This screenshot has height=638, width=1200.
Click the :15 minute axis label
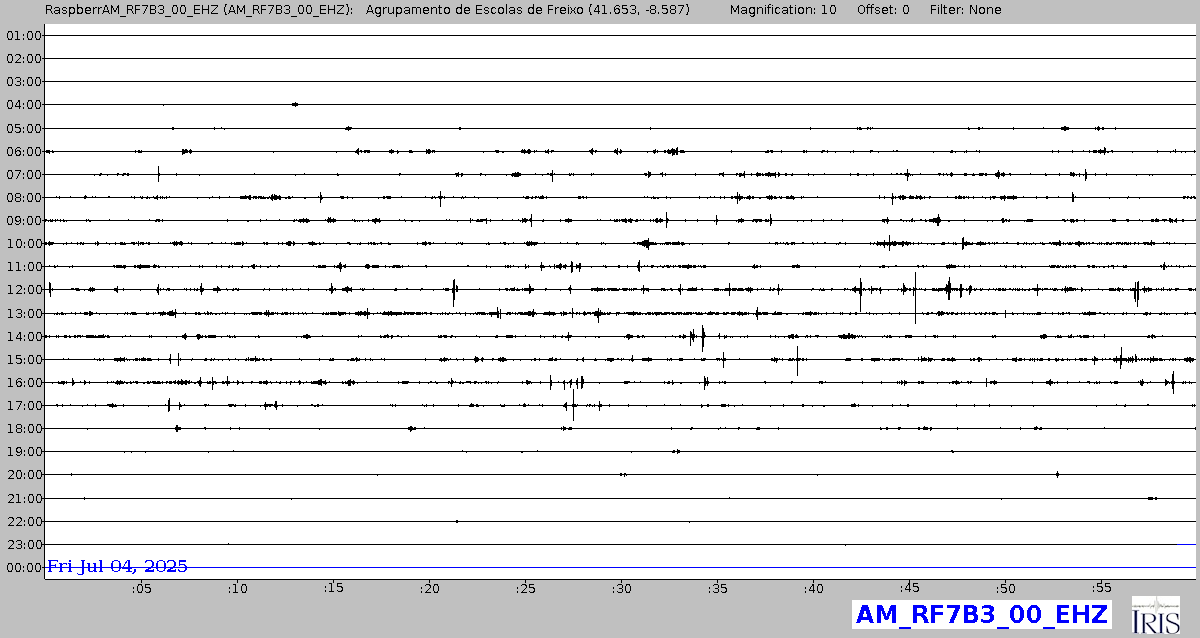click(333, 589)
